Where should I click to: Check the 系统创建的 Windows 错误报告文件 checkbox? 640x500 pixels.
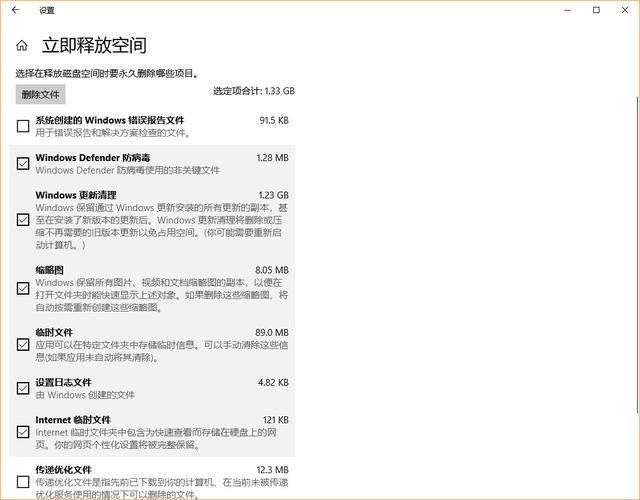pos(23,126)
